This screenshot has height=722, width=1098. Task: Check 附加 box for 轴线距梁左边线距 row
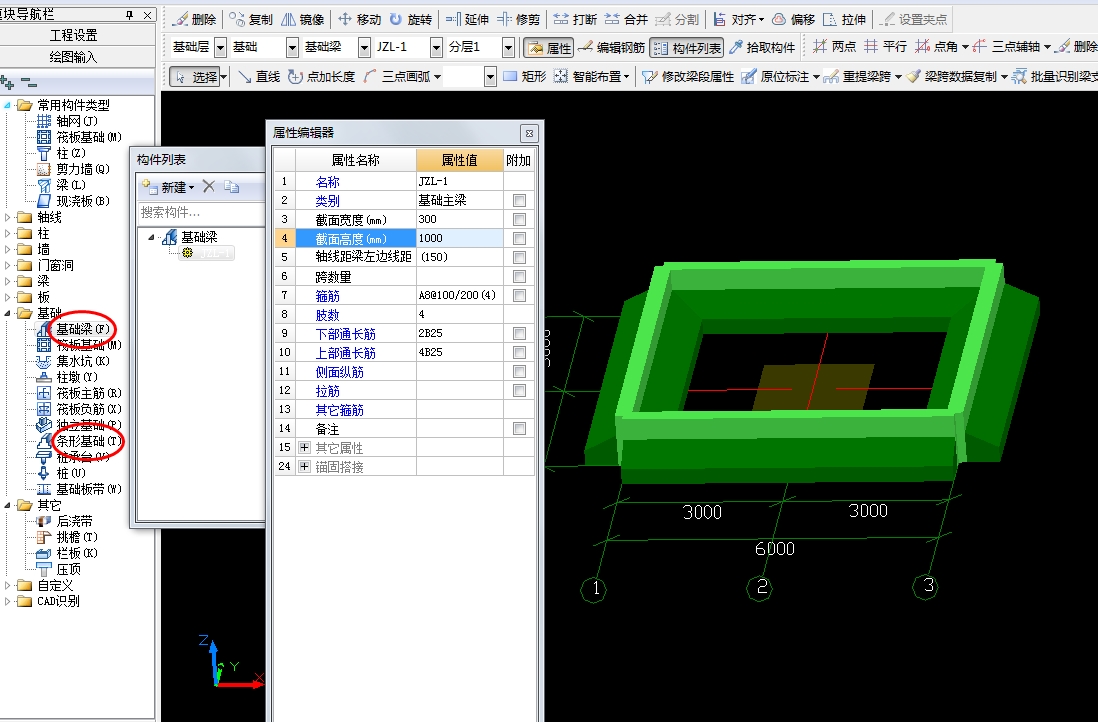coord(519,257)
